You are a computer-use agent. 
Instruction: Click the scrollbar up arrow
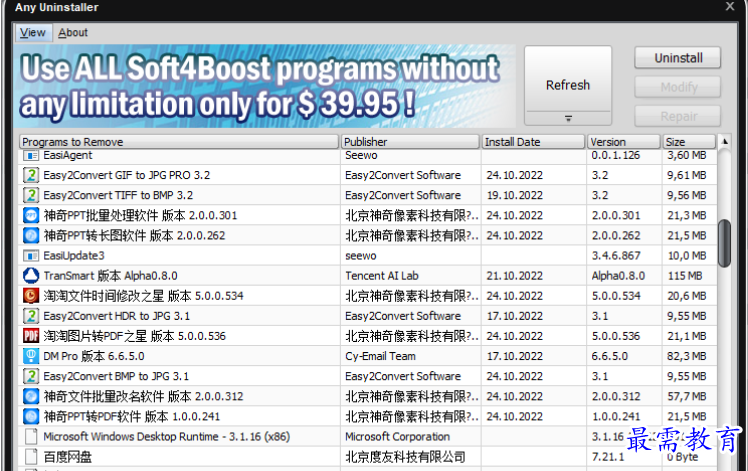(x=725, y=142)
